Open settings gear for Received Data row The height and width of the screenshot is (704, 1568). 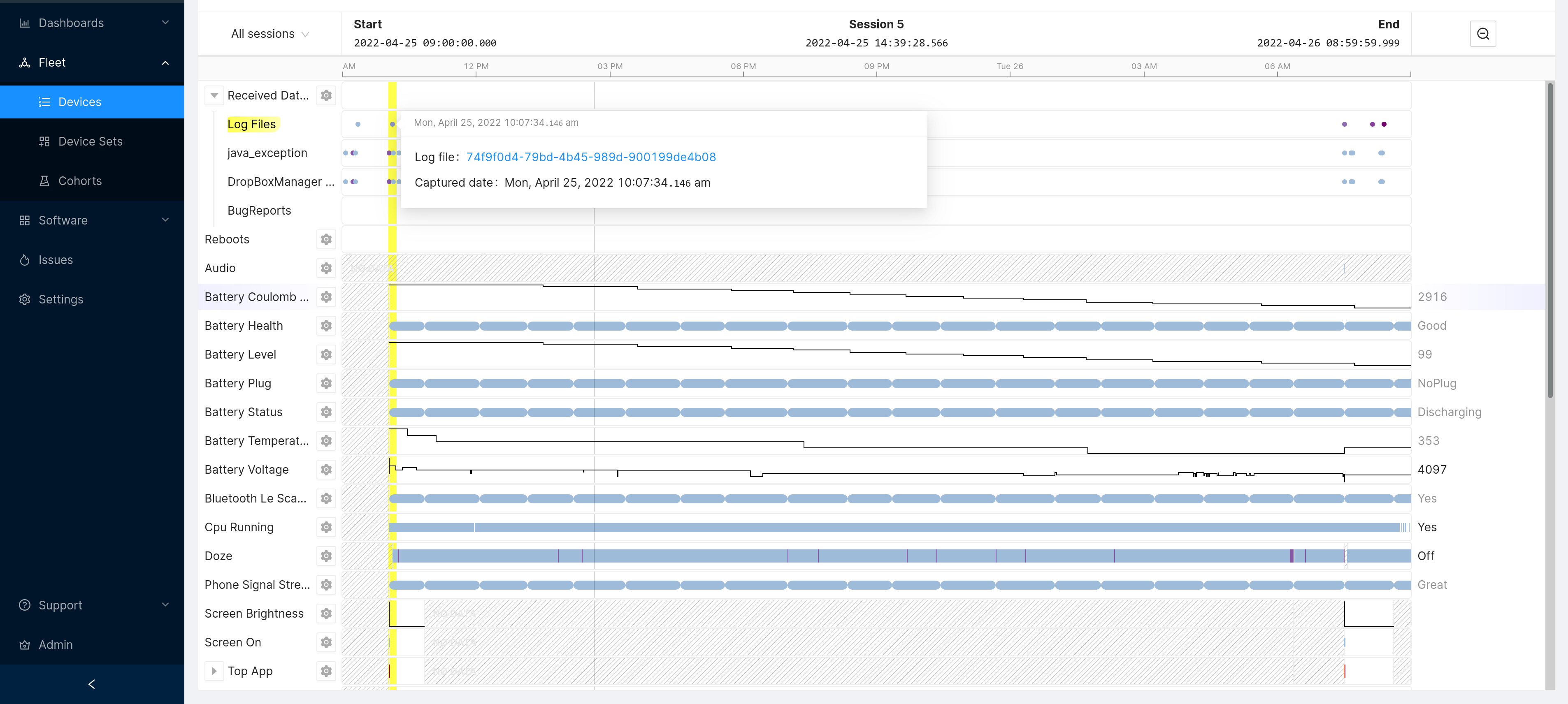(326, 95)
